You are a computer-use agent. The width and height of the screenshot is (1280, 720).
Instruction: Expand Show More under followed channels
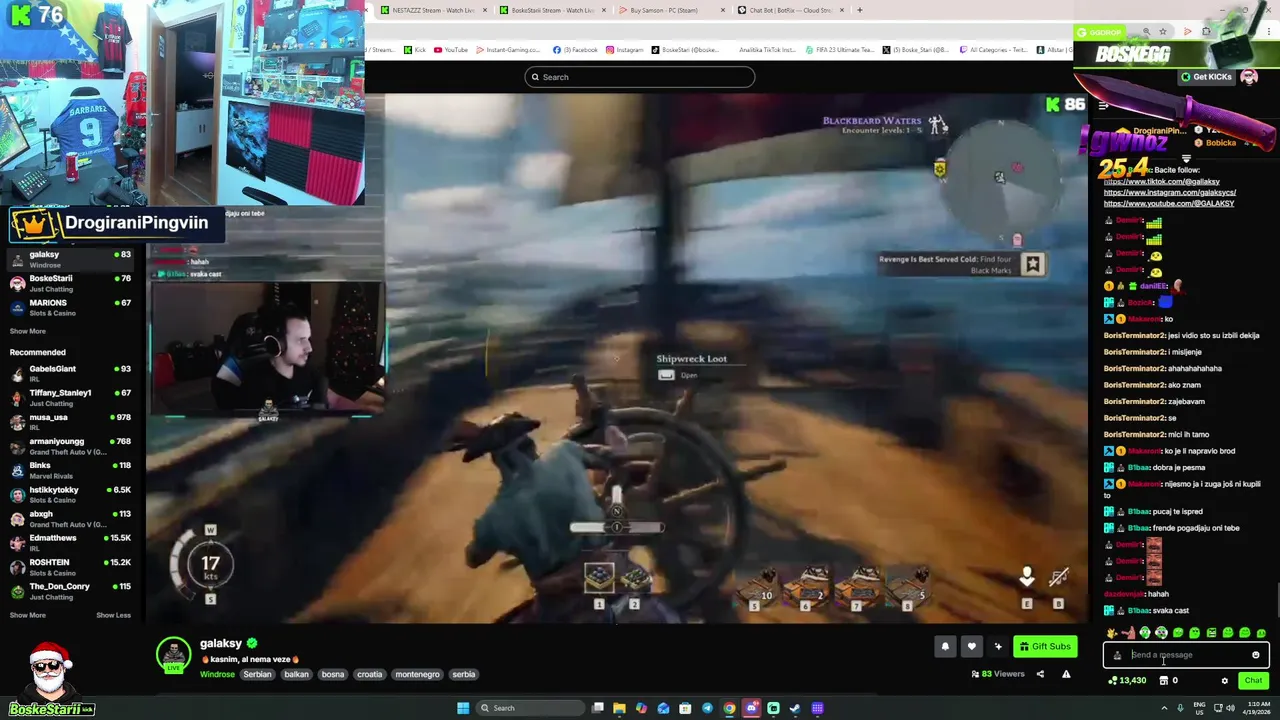(x=28, y=331)
